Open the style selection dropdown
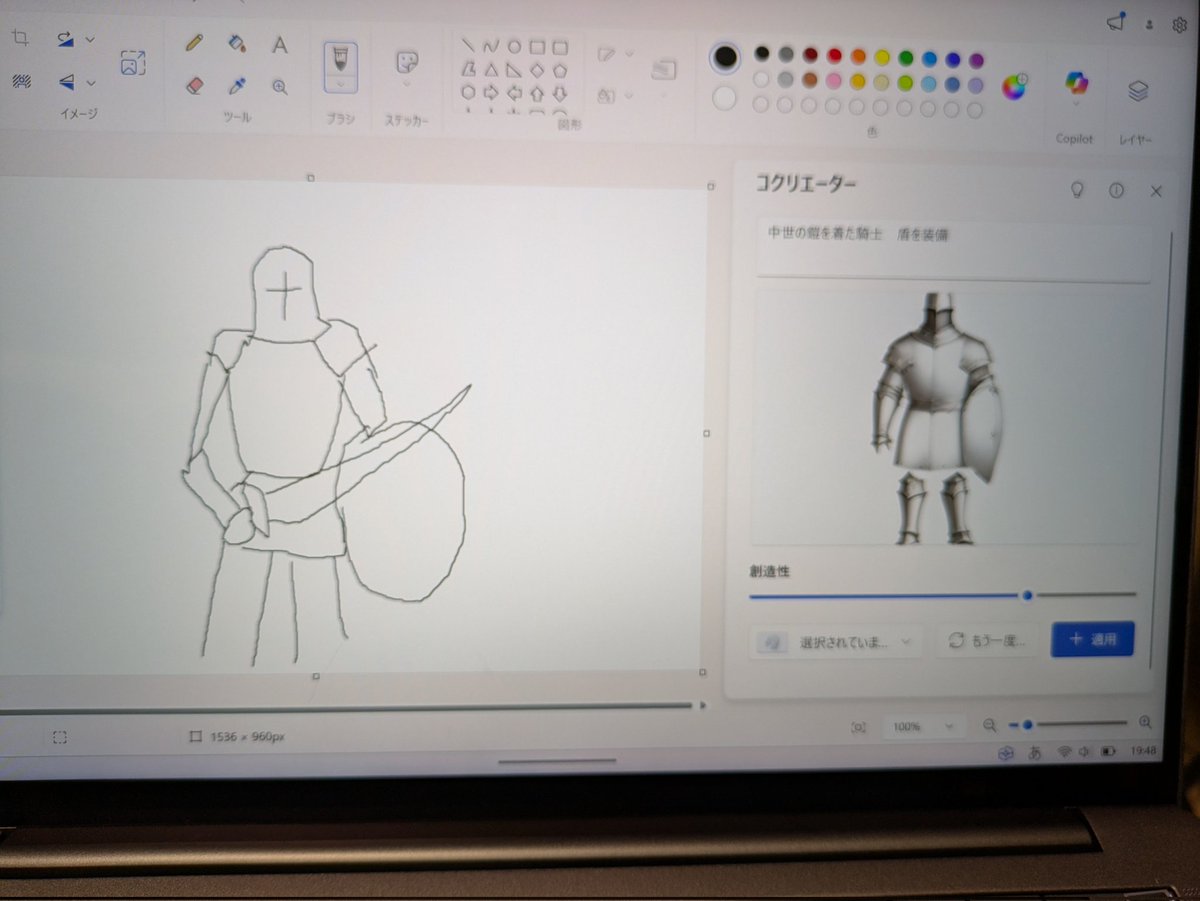Viewport: 1200px width, 901px height. point(836,642)
